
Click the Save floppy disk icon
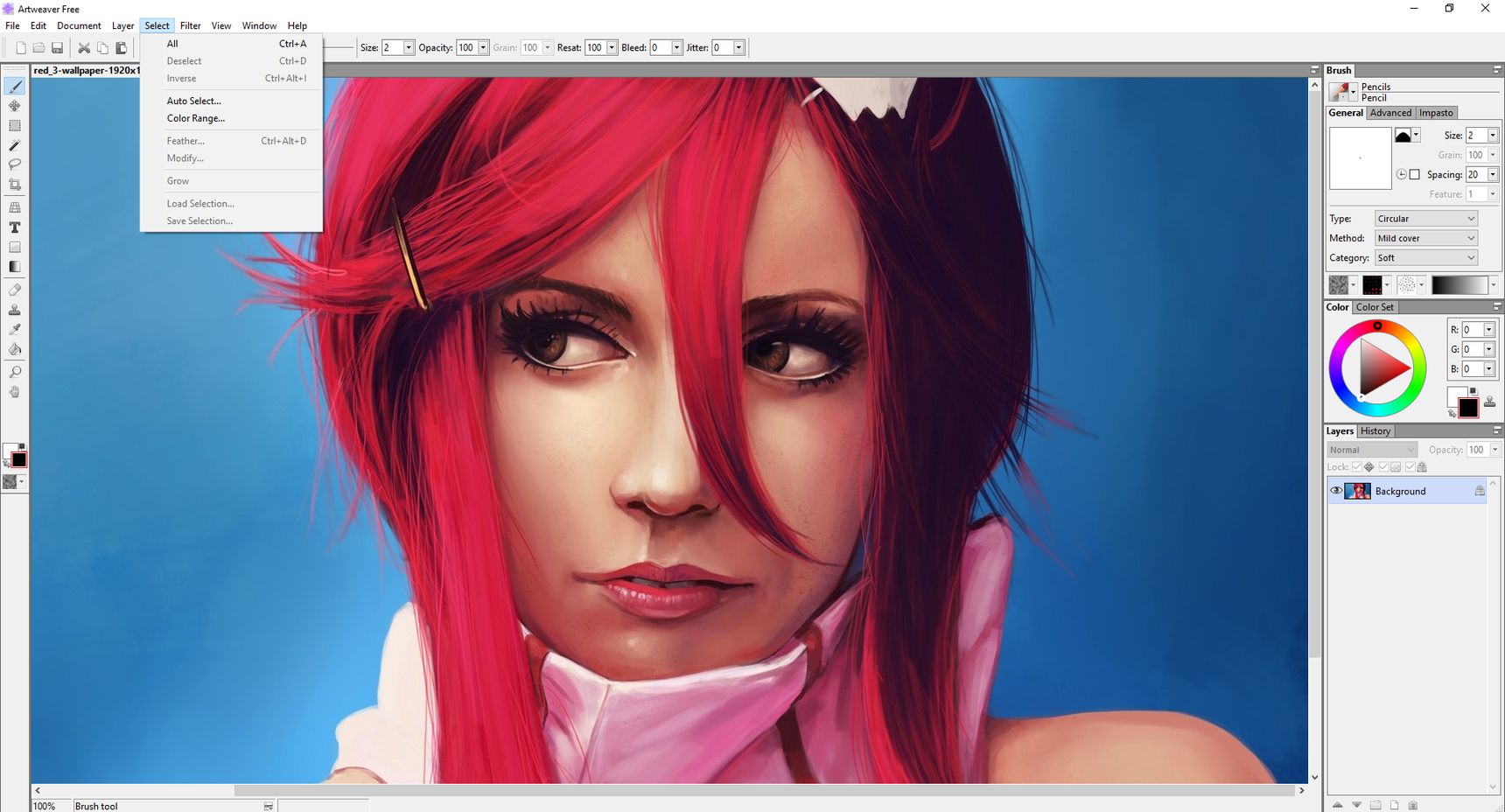point(57,48)
